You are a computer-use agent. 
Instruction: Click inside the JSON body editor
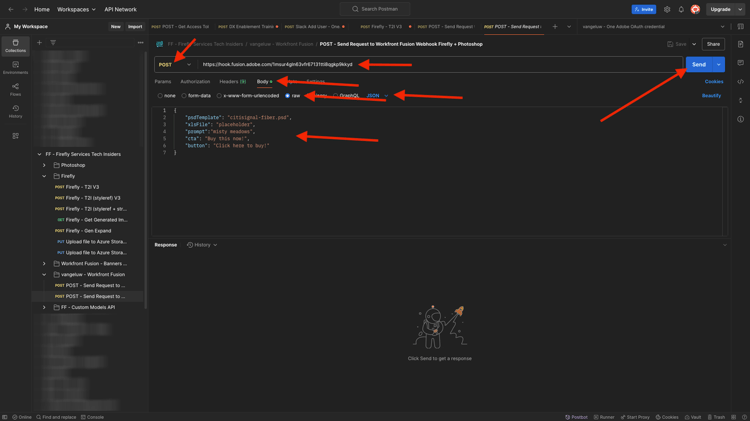tap(439, 171)
